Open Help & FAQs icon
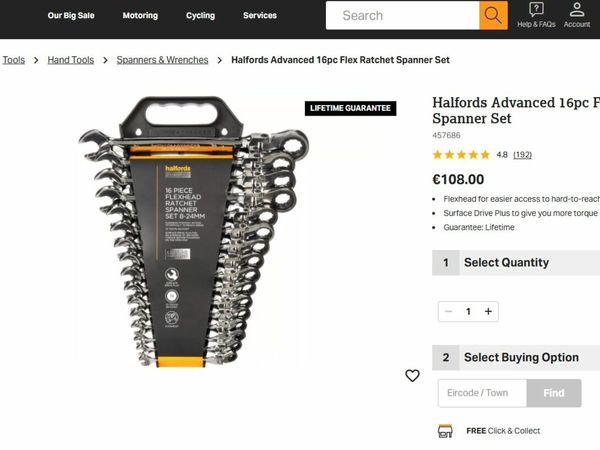This screenshot has width=600, height=450. pyautogui.click(x=536, y=9)
